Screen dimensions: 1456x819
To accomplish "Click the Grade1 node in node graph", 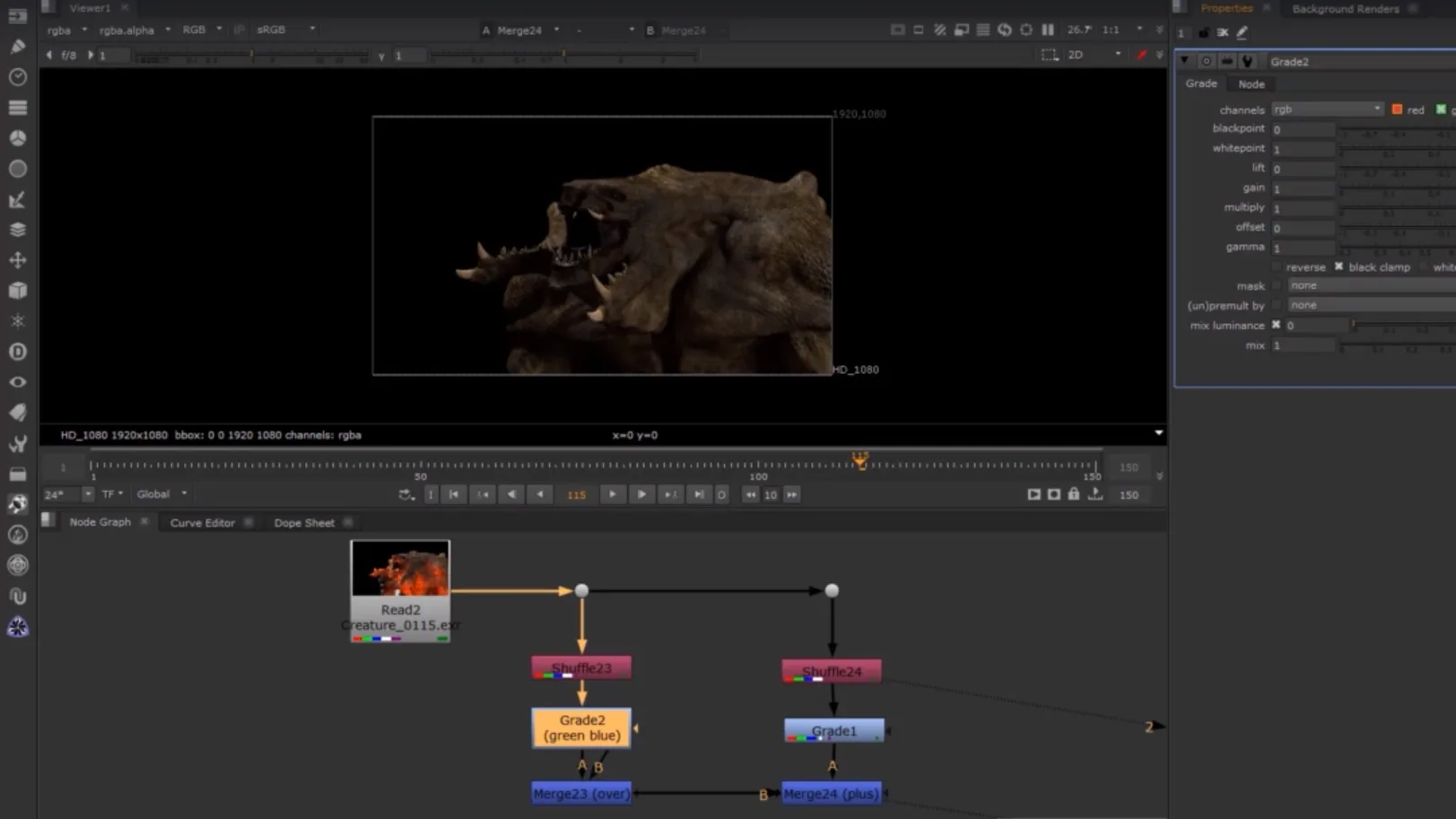I will coord(832,730).
